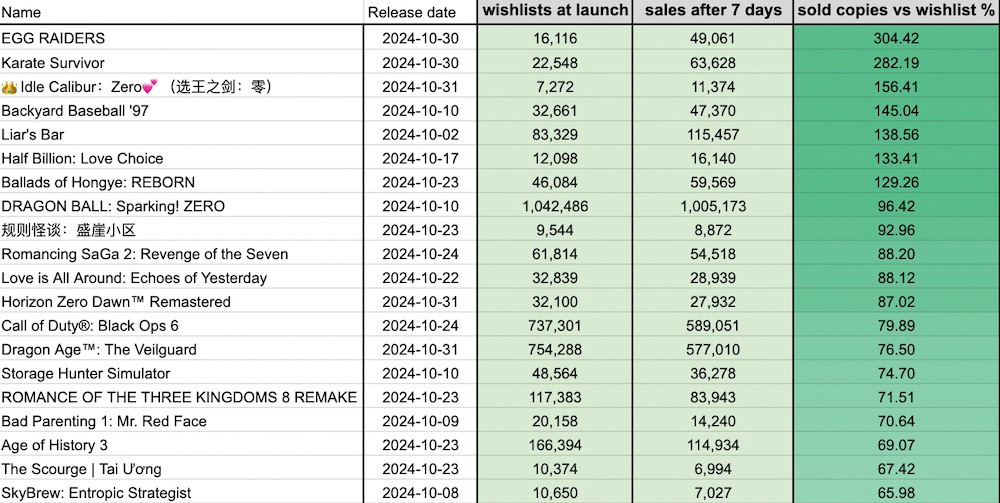Image resolution: width=1000 pixels, height=503 pixels.
Task: Select the 'sales after 7 days' header
Action: pyautogui.click(x=713, y=11)
